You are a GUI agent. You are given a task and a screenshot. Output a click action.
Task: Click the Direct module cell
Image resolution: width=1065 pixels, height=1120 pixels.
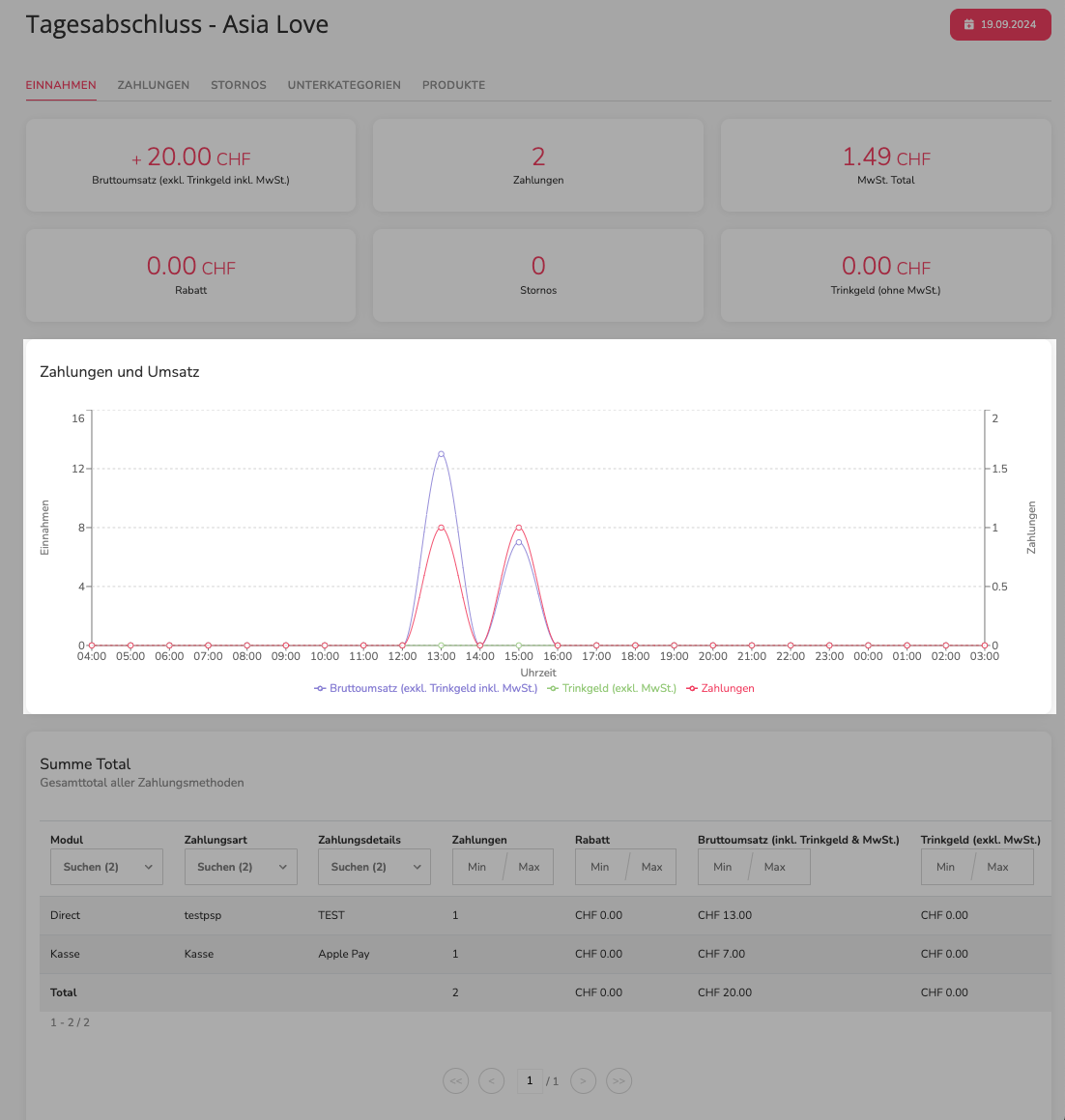click(x=65, y=916)
